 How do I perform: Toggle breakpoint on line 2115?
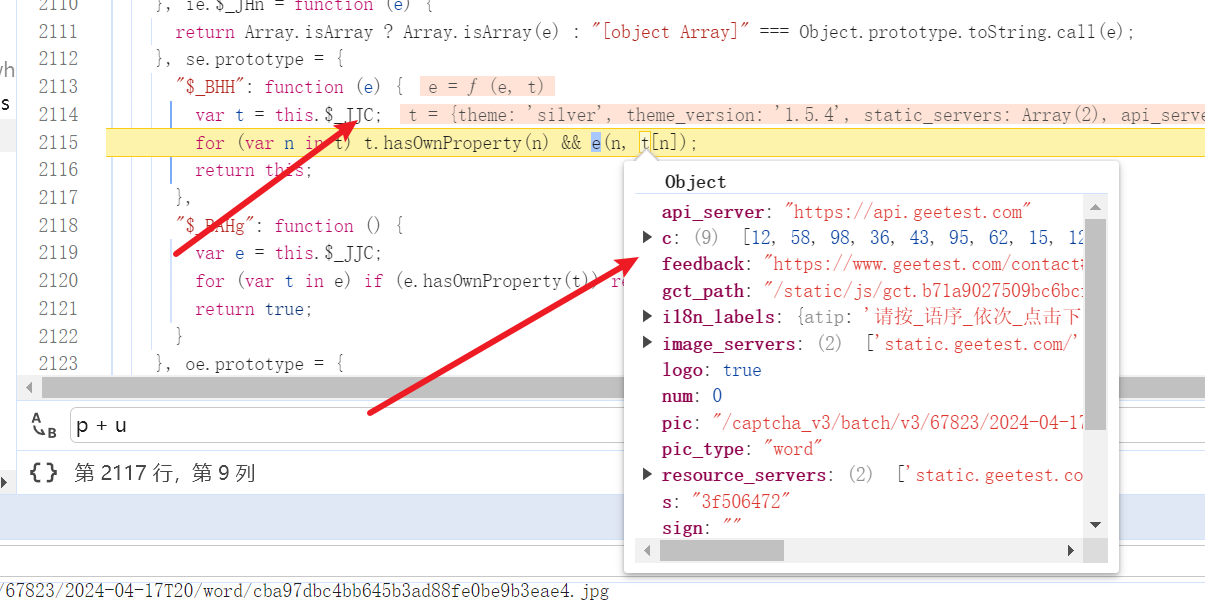tap(58, 143)
